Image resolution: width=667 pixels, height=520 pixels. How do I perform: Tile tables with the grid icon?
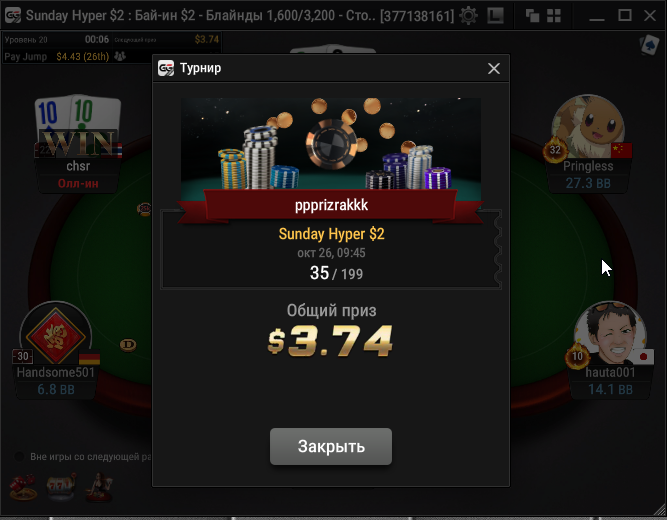point(554,16)
